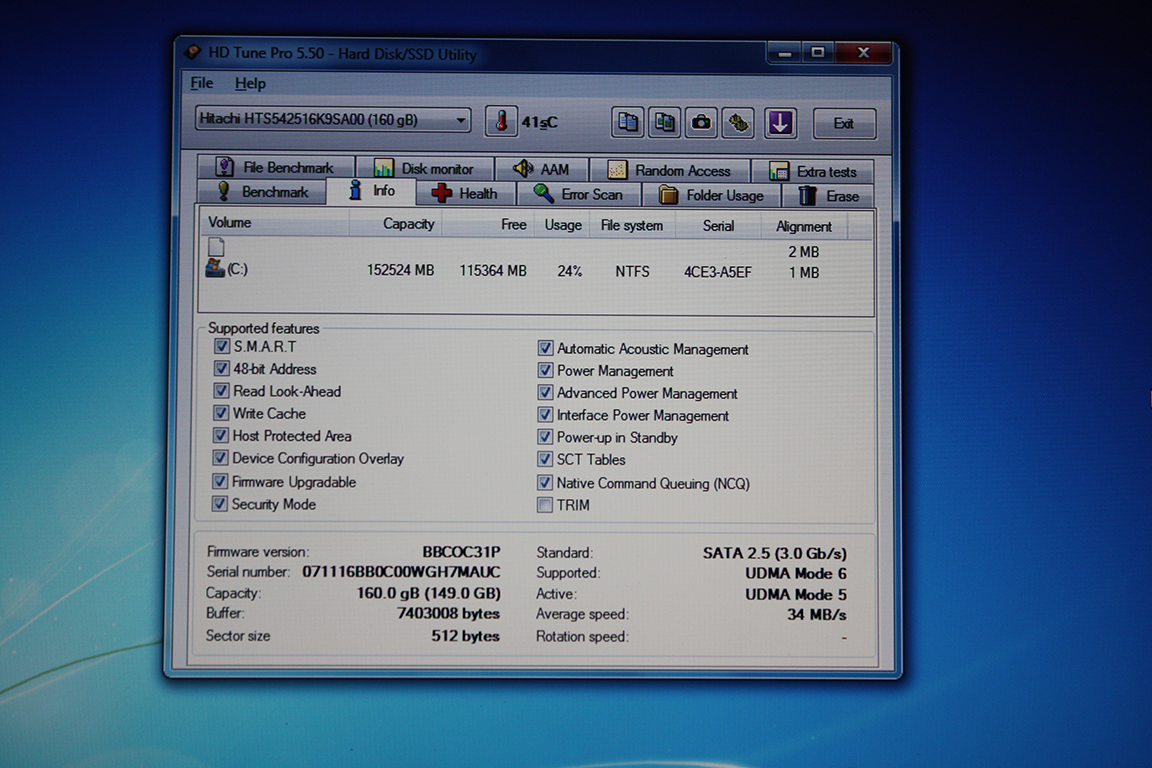Switch to the AAM tab

(x=541, y=169)
